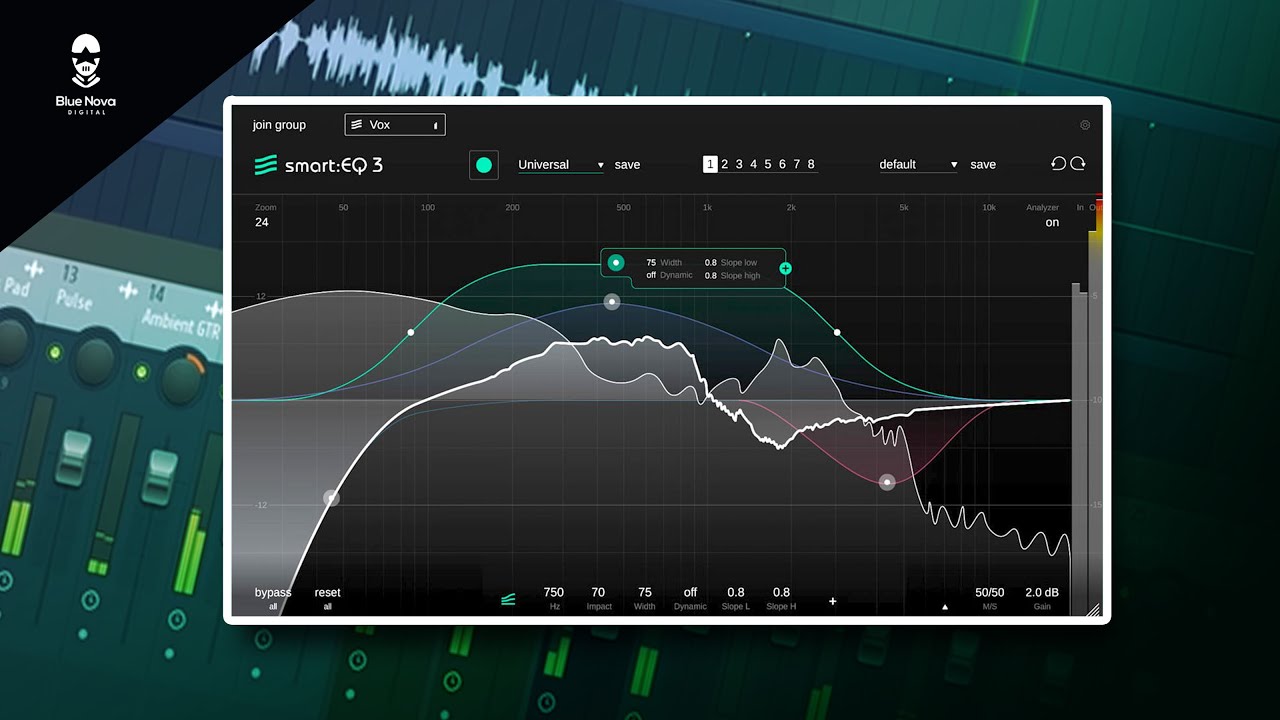Switch to state 6

click(782, 165)
